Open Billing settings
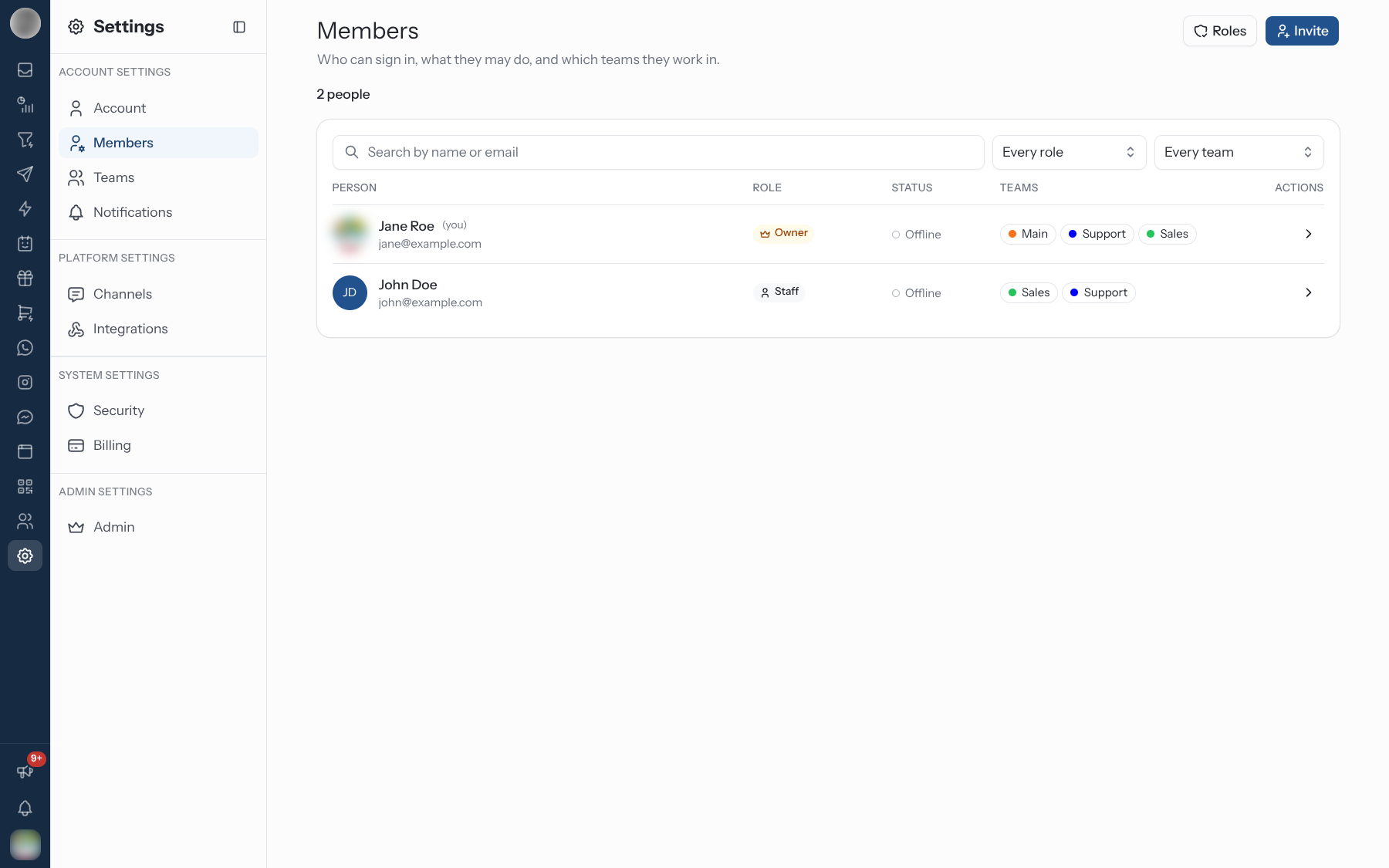 coord(158,445)
